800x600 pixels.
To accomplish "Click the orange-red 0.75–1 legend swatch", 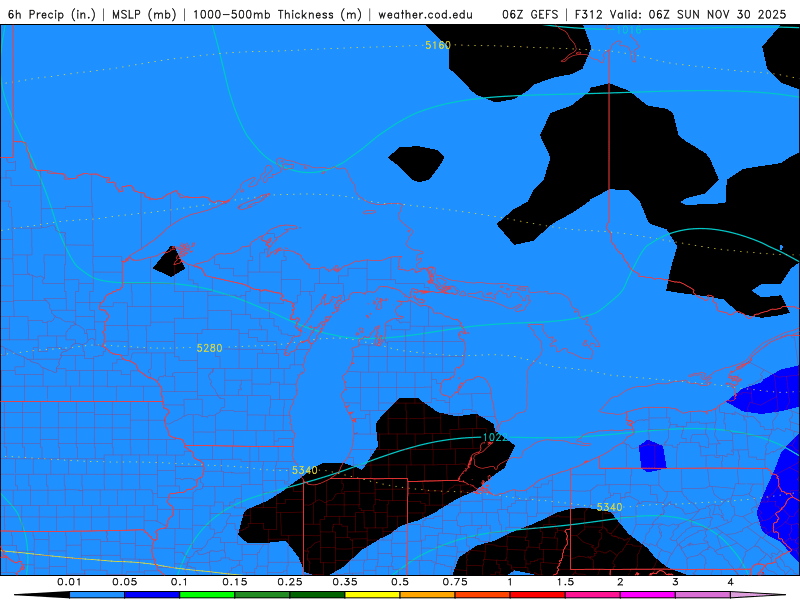I will 483,595.
